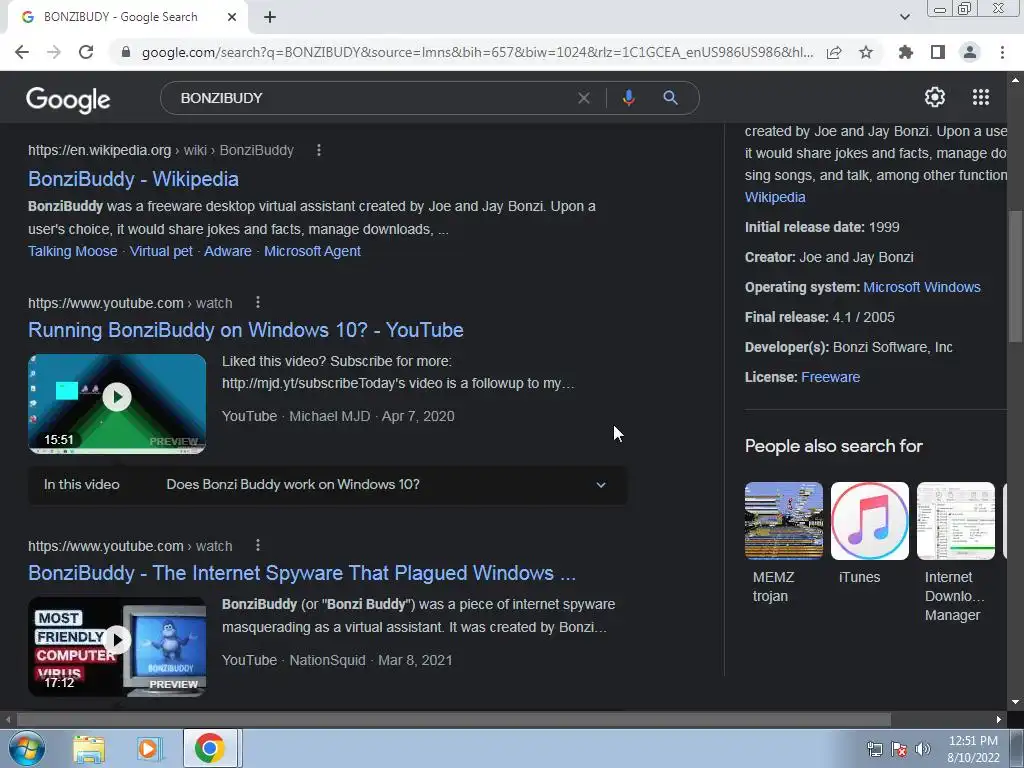This screenshot has width=1024, height=768.
Task: Click the horizontal page scrollbar
Action: (453, 720)
